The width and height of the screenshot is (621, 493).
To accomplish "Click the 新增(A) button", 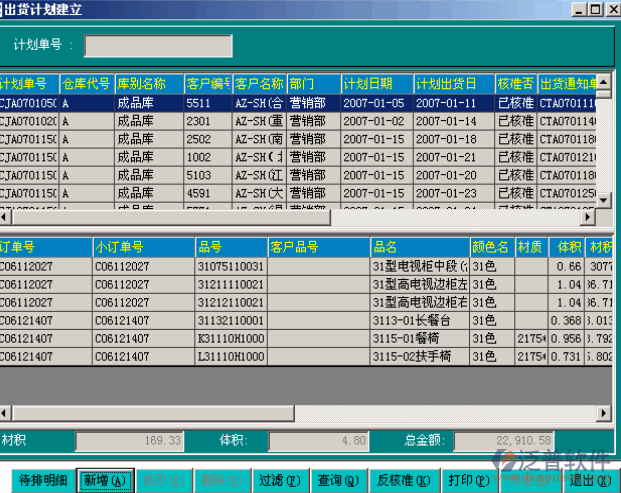I will point(104,481).
